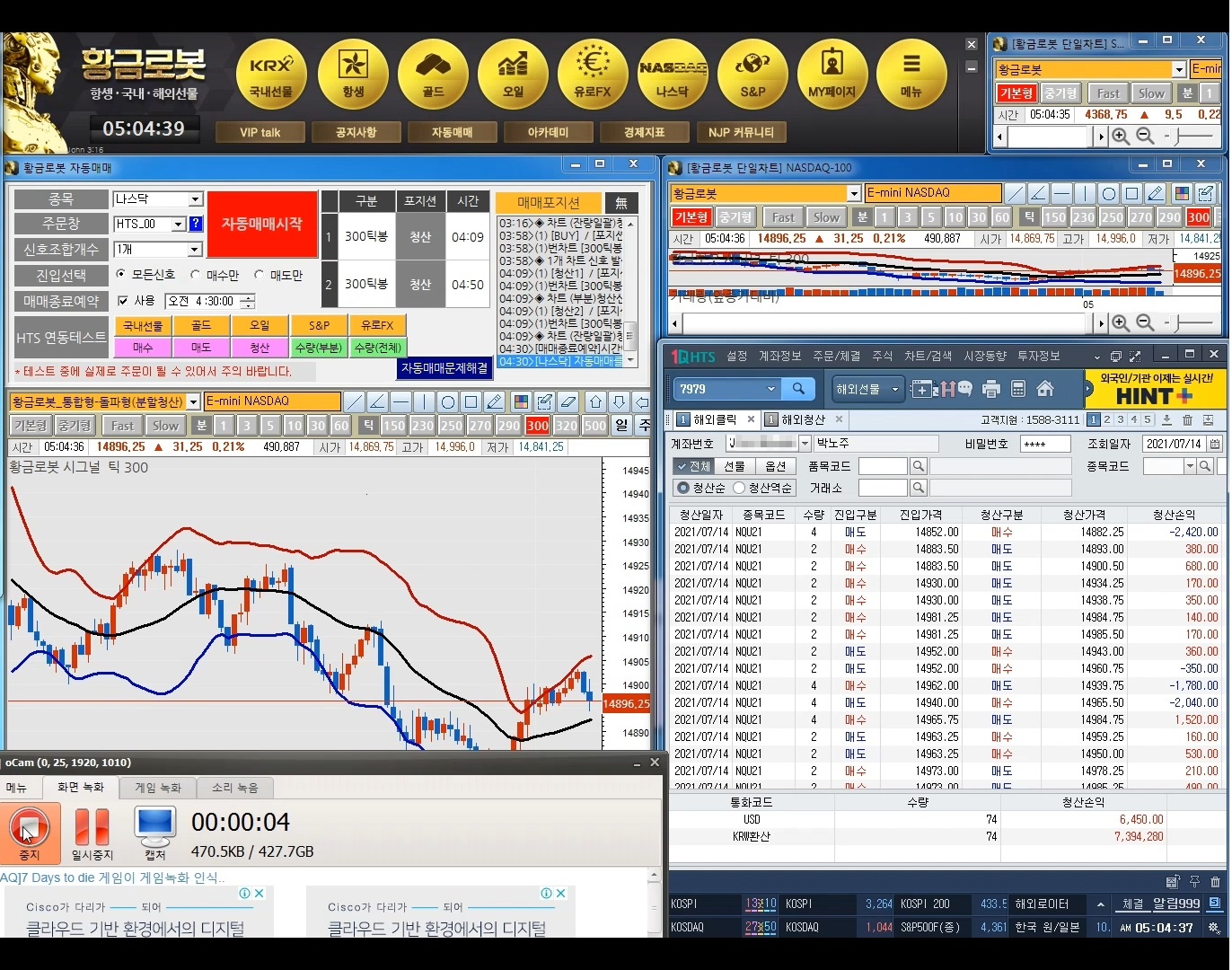This screenshot has width=1232, height=970.
Task: Select the pencil drawing tool in auto-trade chart
Action: point(494,401)
